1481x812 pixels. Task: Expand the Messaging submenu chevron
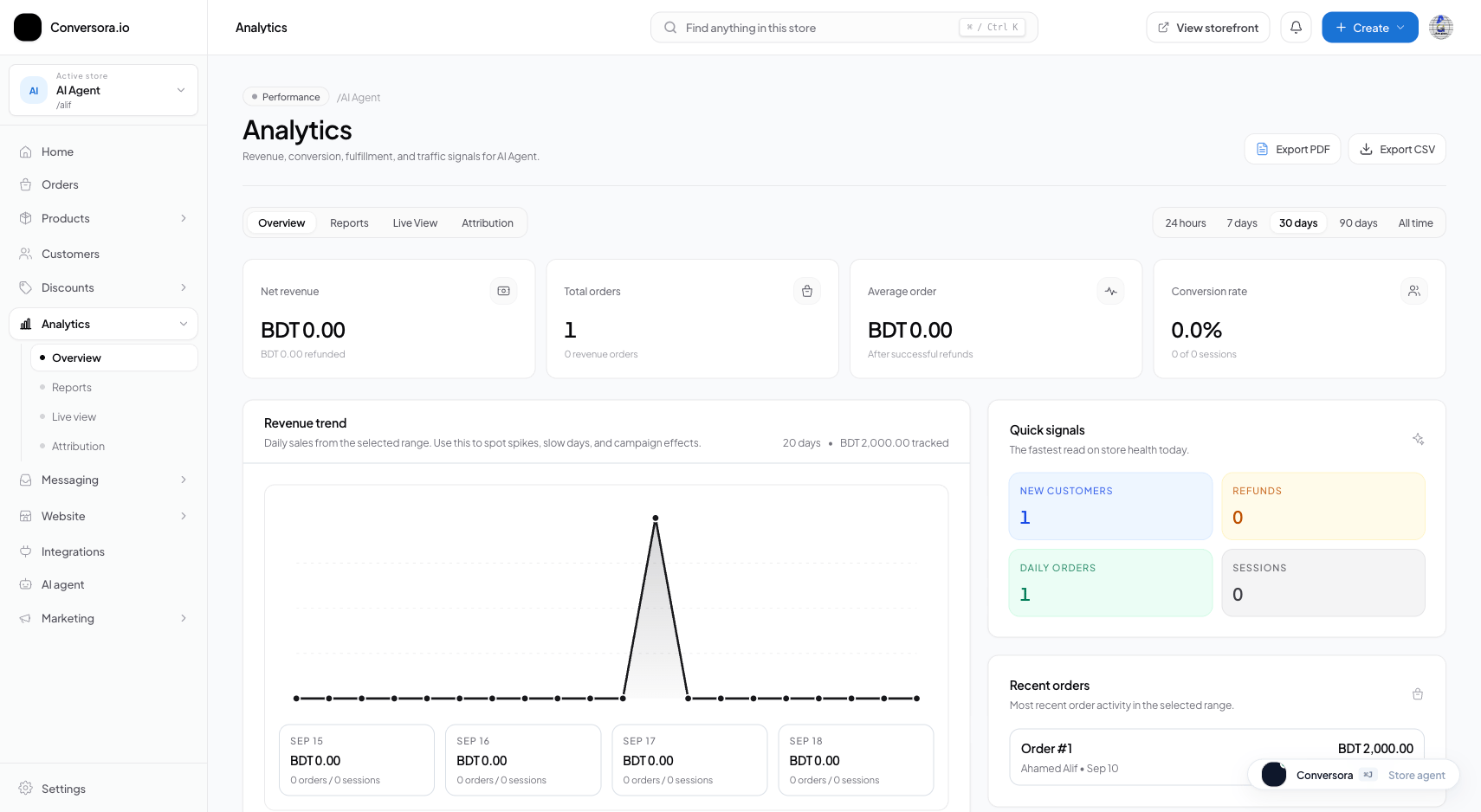pyautogui.click(x=184, y=480)
